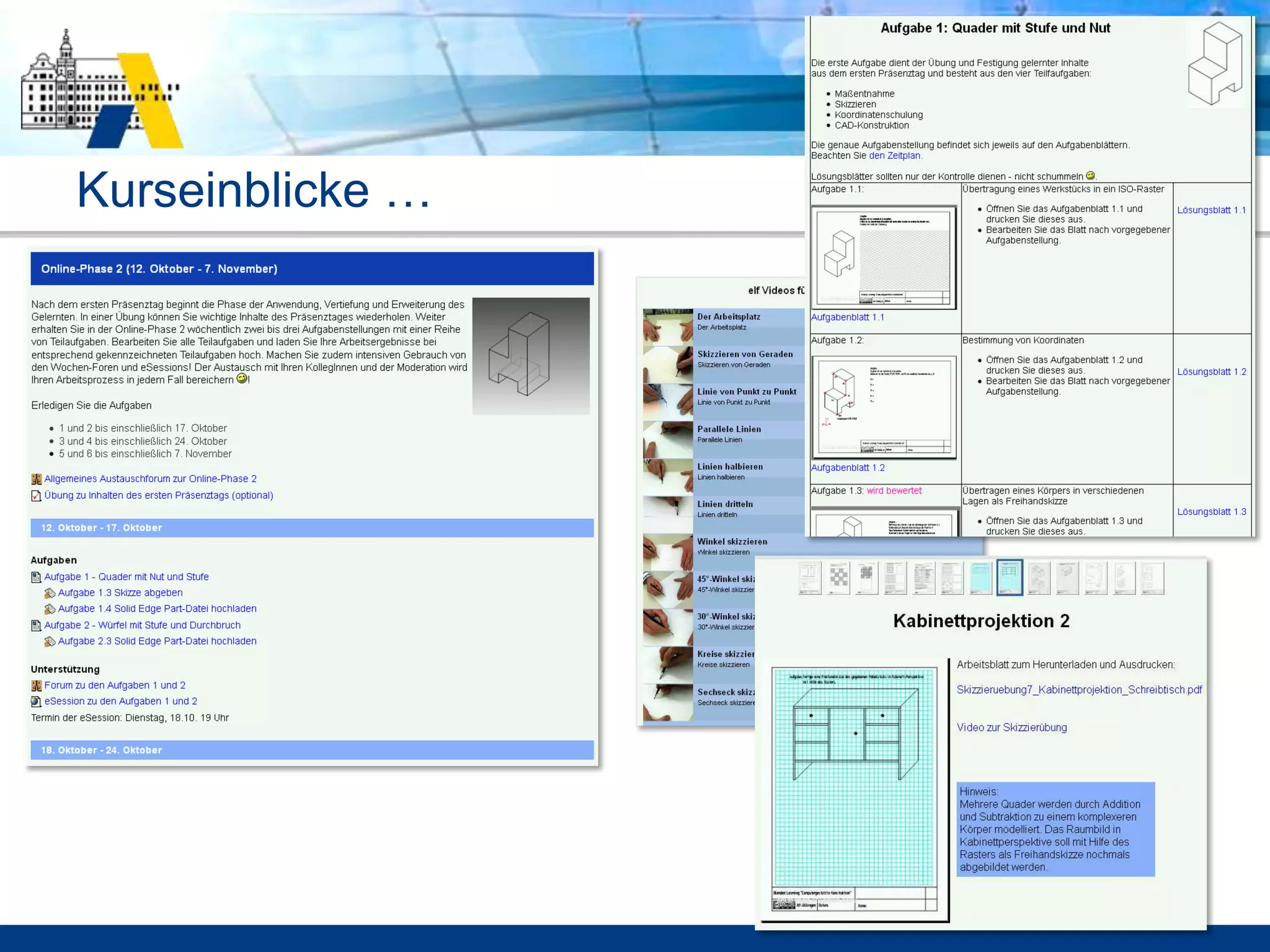Screen dimensions: 1270x952
Task: Click the 12. Oktober - 17. Oktober week header
Action: [313, 528]
